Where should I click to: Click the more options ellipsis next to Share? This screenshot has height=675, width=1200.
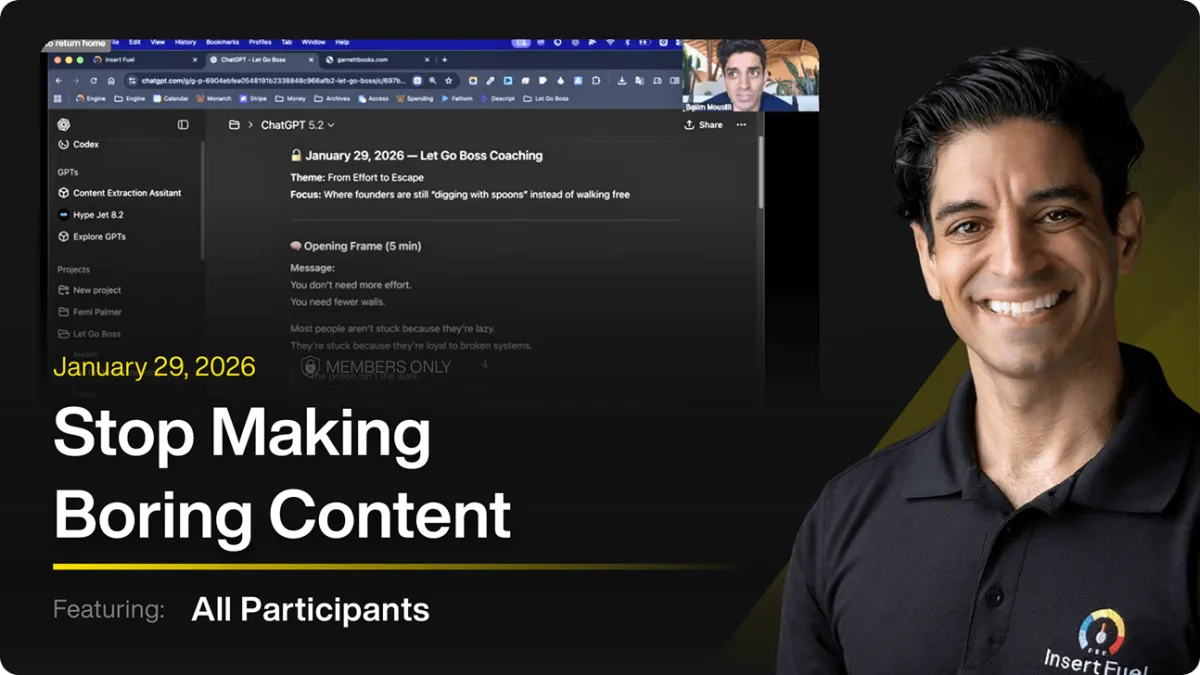[741, 124]
